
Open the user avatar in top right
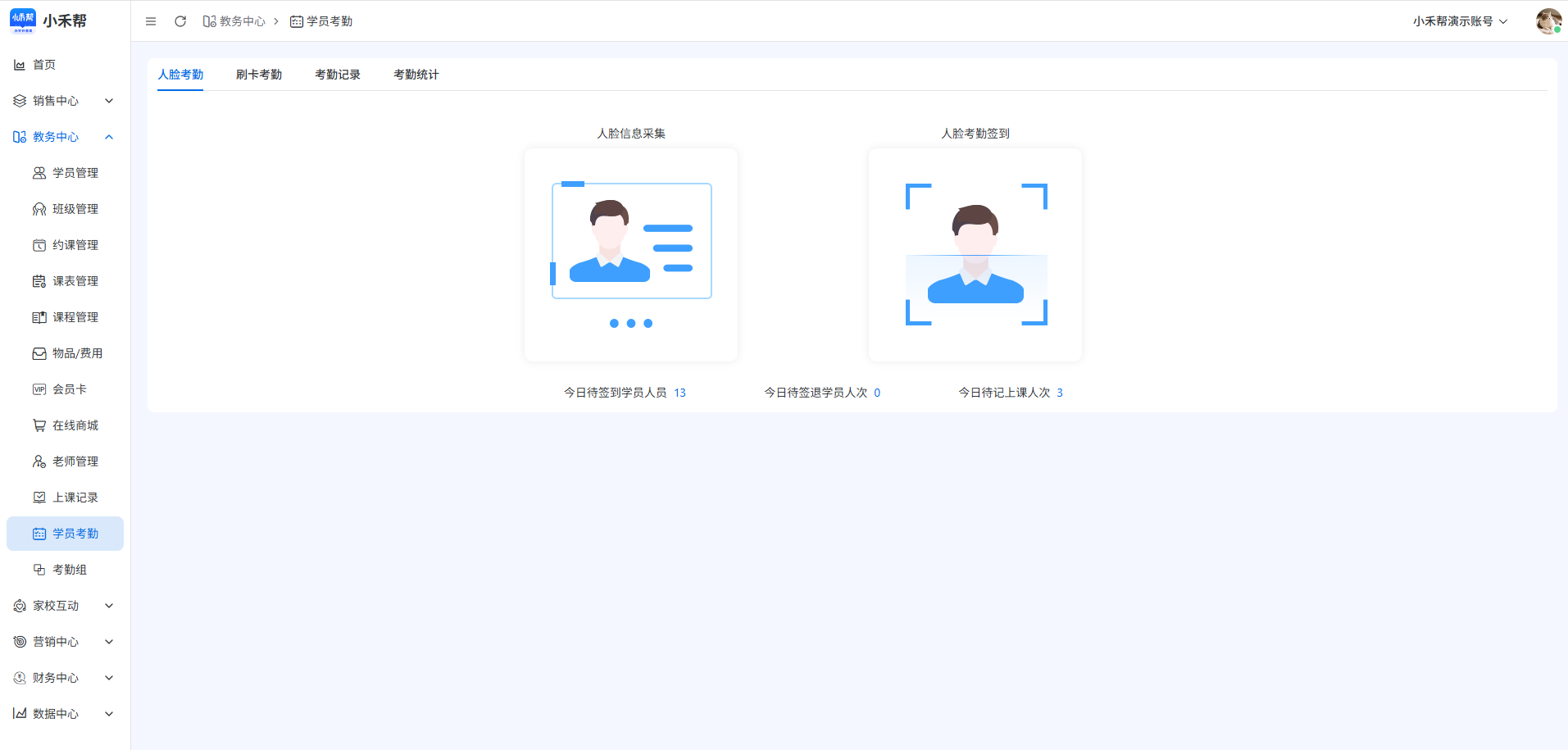1548,21
